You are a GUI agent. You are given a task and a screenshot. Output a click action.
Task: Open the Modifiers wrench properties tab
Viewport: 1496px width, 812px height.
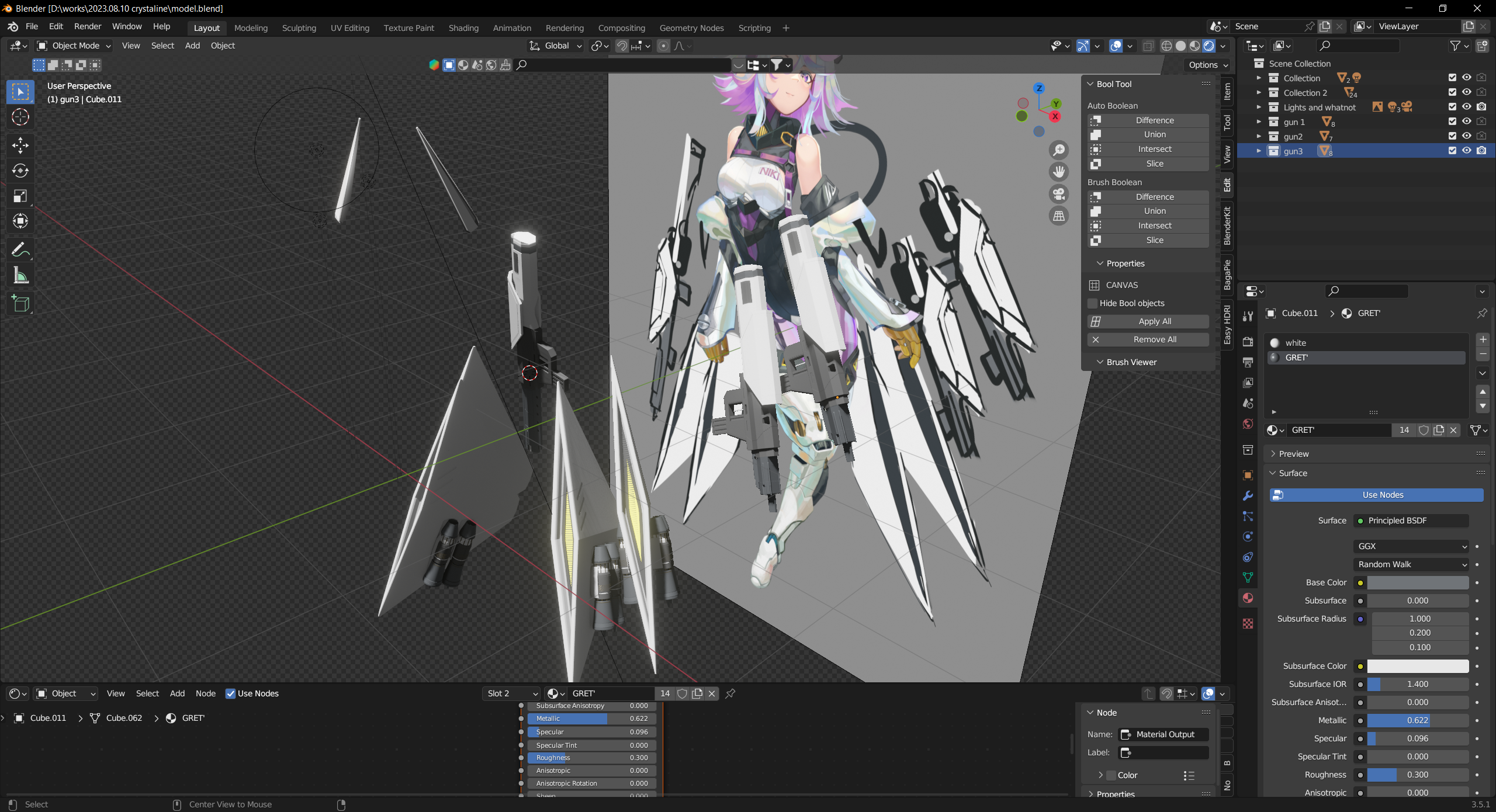1248,495
